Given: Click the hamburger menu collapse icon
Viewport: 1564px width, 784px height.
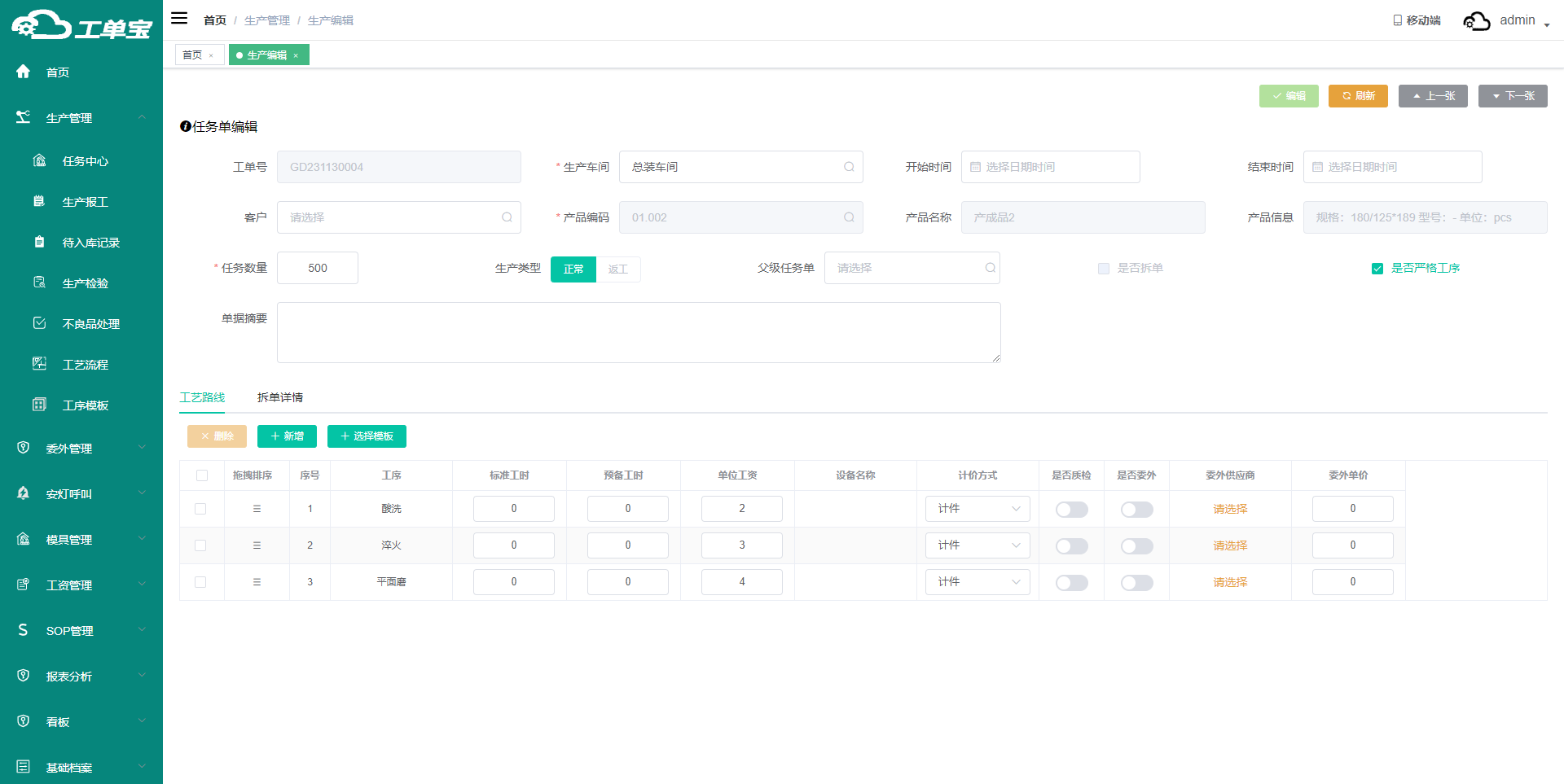Looking at the screenshot, I should (179, 19).
